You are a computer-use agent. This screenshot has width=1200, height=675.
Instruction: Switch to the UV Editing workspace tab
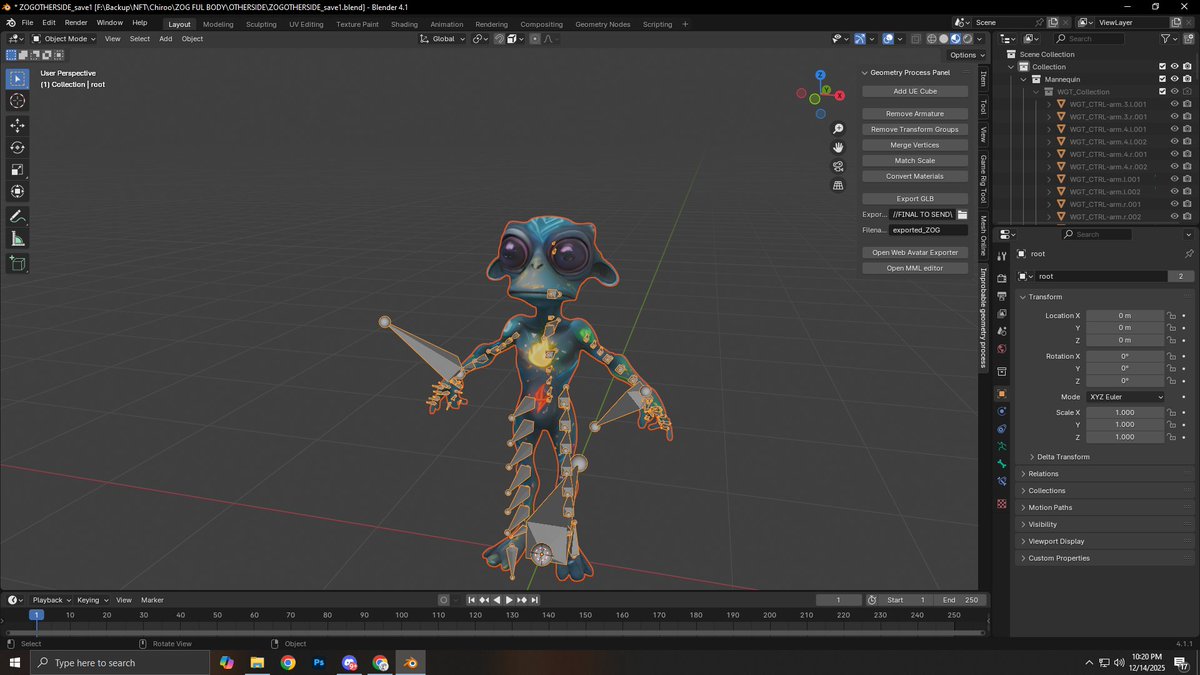[x=306, y=24]
